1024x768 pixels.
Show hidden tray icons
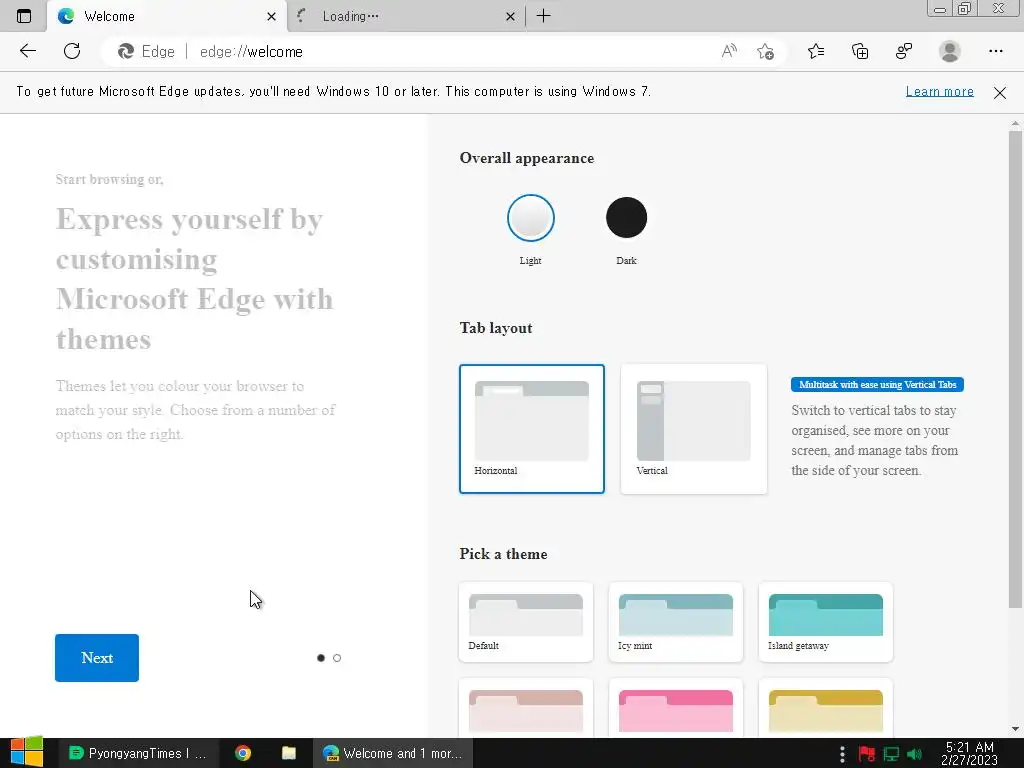(x=842, y=754)
